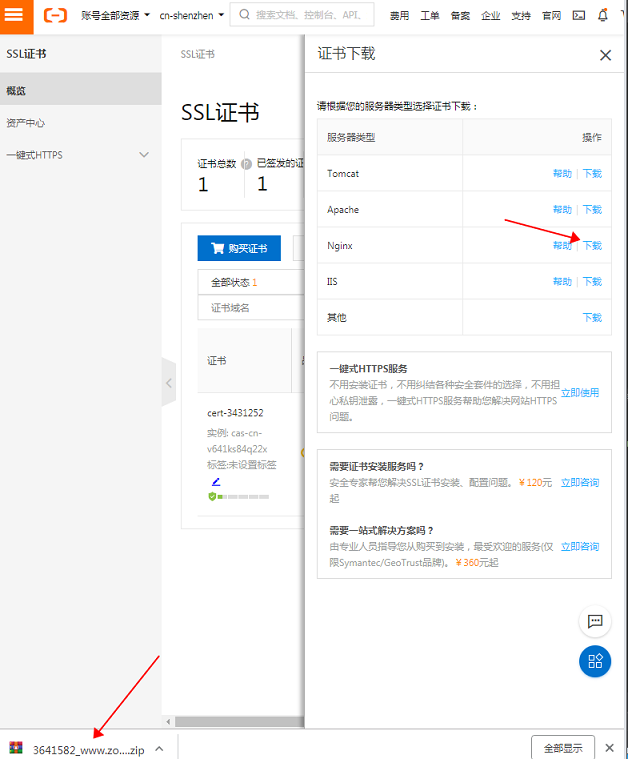Download the 其他 certificate format
The height and width of the screenshot is (759, 628).
click(592, 318)
